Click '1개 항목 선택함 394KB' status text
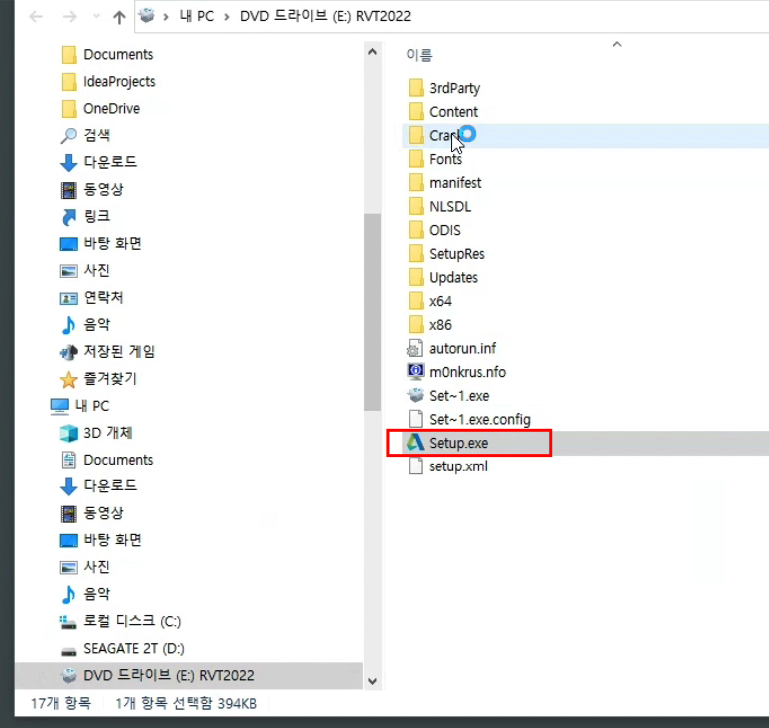769x728 pixels. click(x=186, y=703)
